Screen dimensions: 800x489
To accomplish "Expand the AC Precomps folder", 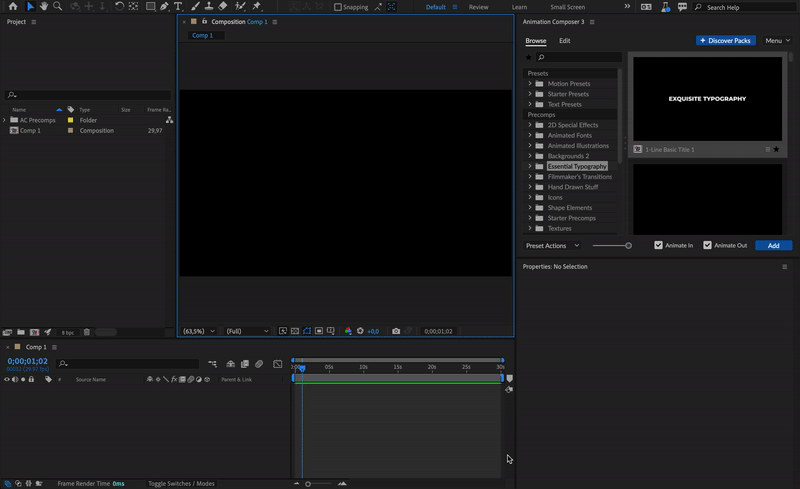I will coord(4,120).
